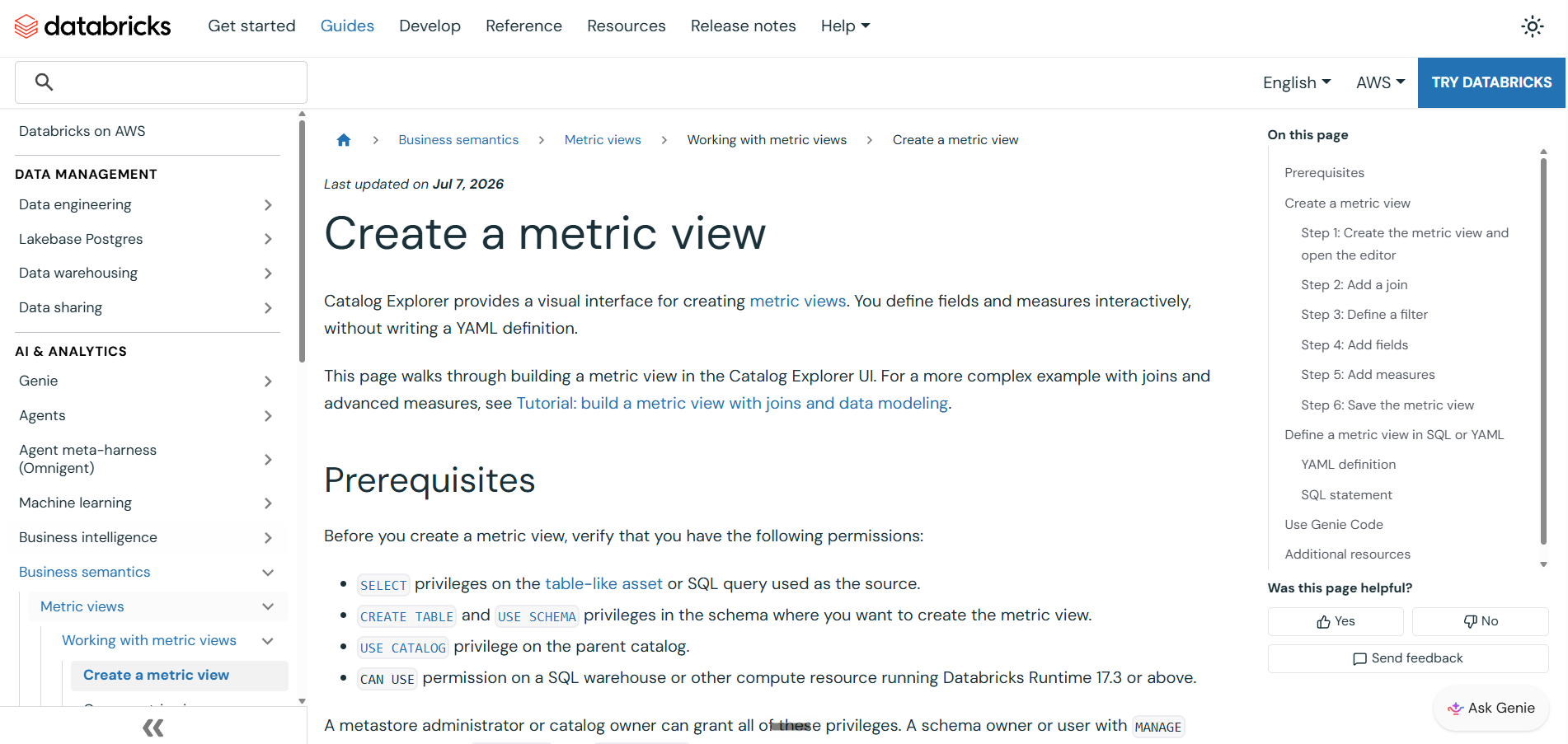Expand Genie section chevron
The width and height of the screenshot is (1568, 744).
coord(268,381)
